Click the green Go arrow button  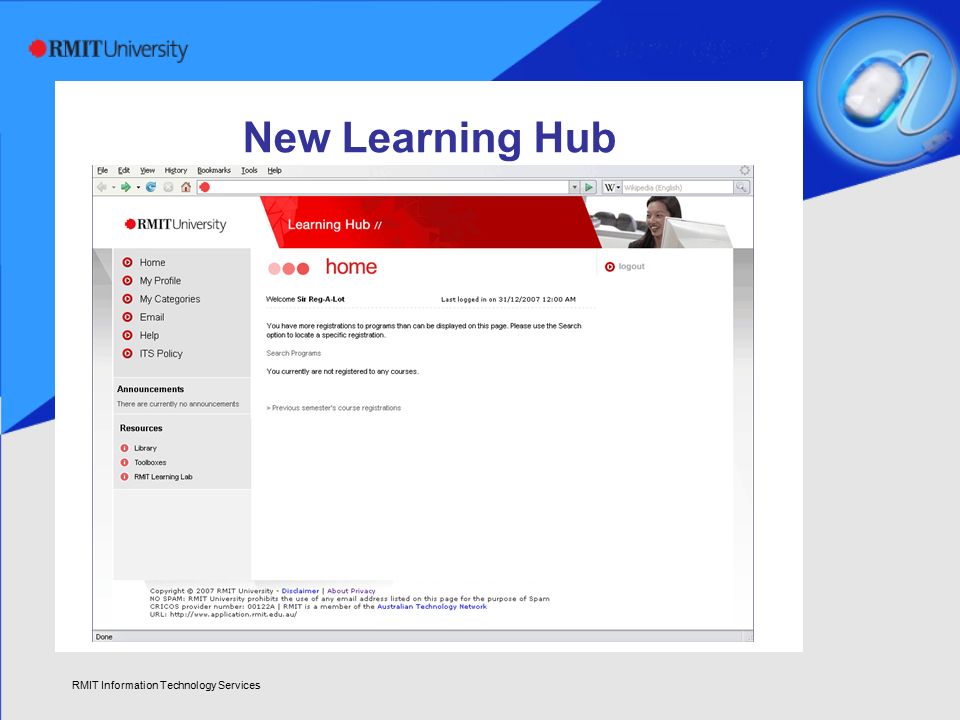(x=589, y=187)
